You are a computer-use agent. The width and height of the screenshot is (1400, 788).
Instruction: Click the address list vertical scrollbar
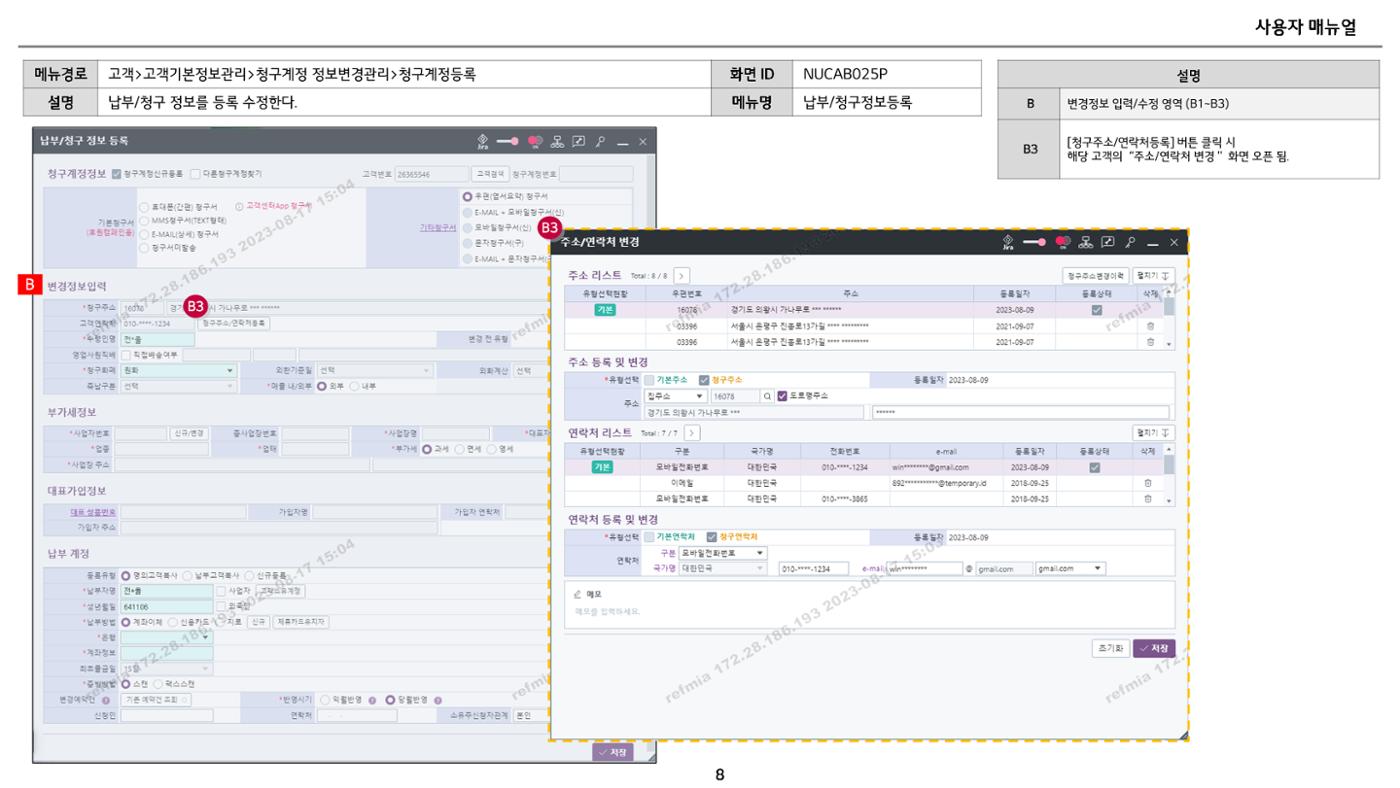click(1168, 318)
